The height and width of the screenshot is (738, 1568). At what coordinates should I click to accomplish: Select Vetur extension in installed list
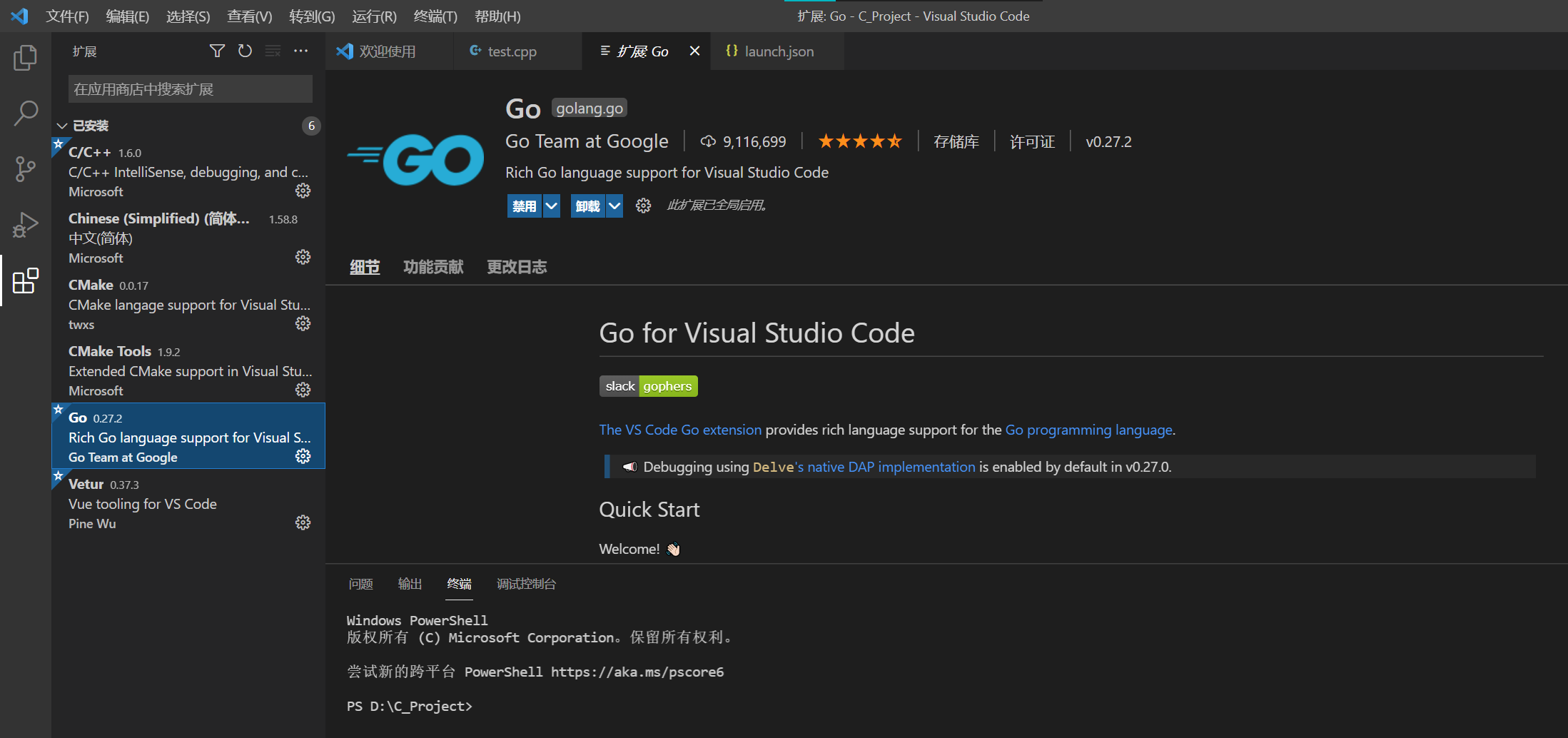tap(188, 503)
